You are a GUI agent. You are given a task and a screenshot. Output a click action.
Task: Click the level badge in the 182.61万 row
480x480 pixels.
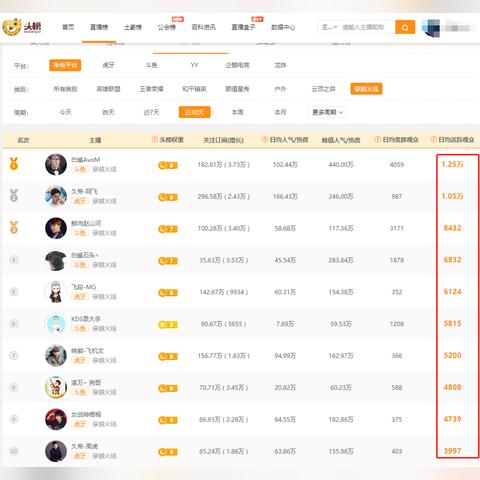(x=168, y=165)
